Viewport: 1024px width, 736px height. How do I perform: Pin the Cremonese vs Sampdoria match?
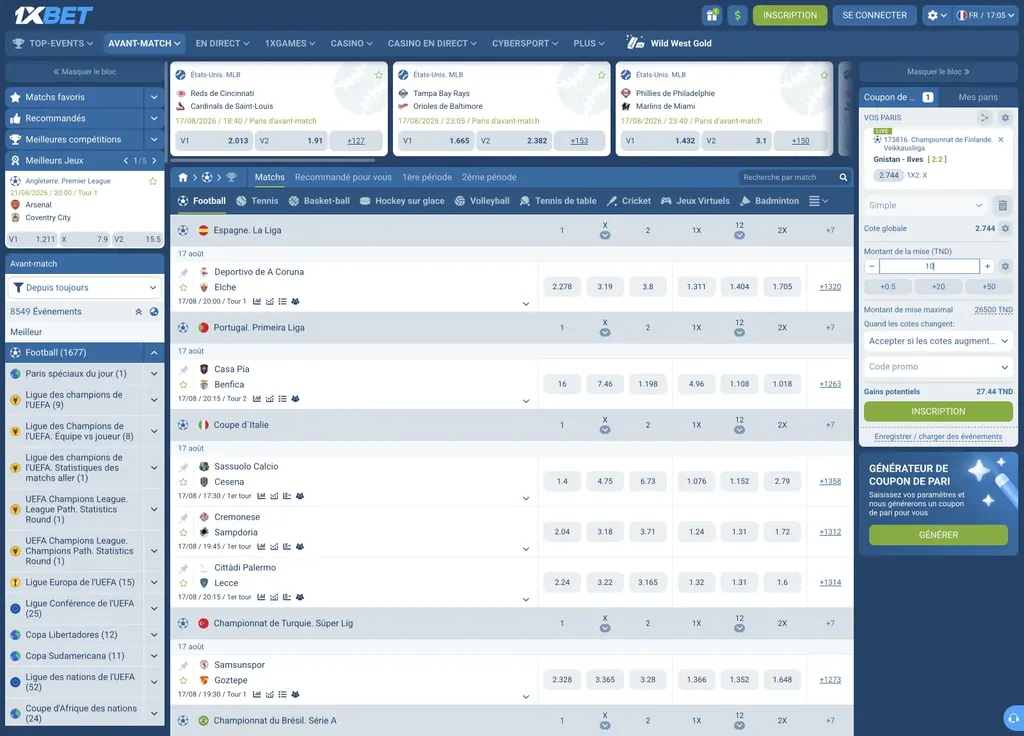tap(184, 517)
